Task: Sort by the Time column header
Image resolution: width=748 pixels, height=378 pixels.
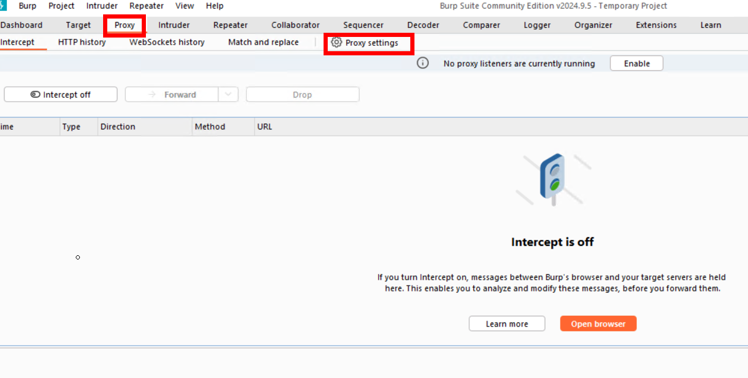Action: (30, 126)
